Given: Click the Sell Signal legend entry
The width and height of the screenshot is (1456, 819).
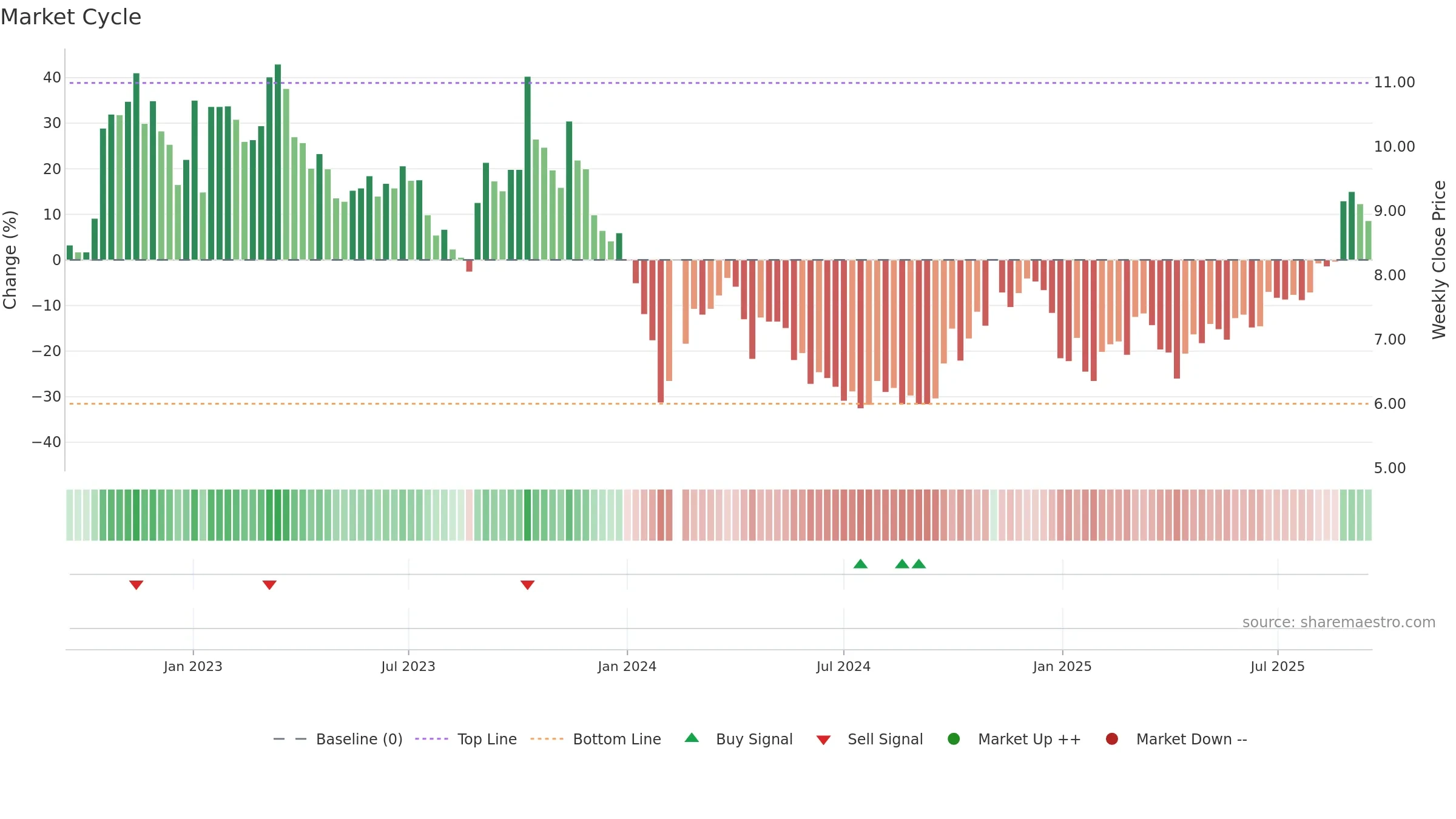Looking at the screenshot, I should (869, 739).
